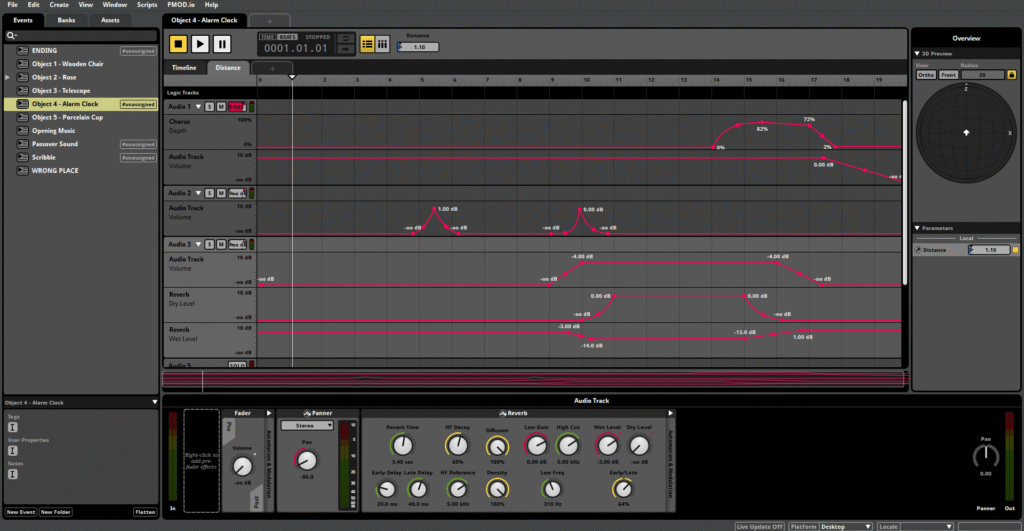
Task: Select Ortho view in 3D Preview
Action: click(925, 75)
